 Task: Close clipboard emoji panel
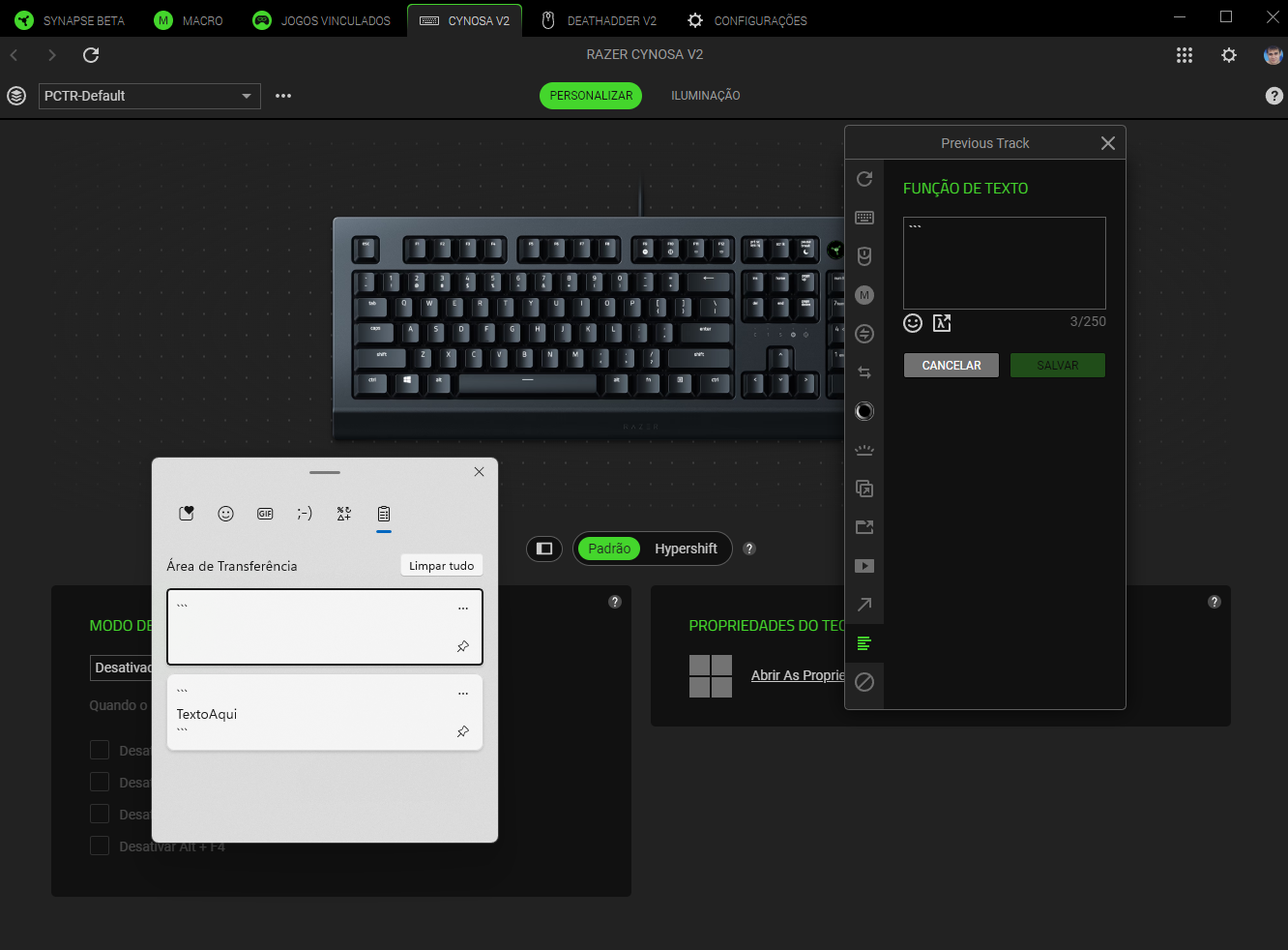pyautogui.click(x=479, y=472)
